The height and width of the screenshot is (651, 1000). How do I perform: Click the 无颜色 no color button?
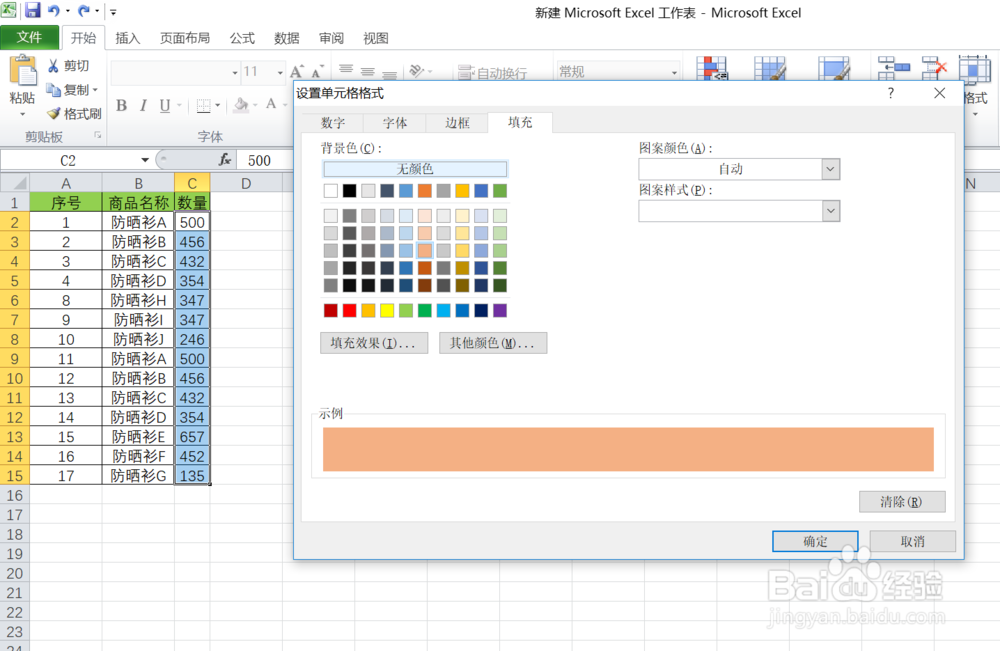tap(415, 169)
